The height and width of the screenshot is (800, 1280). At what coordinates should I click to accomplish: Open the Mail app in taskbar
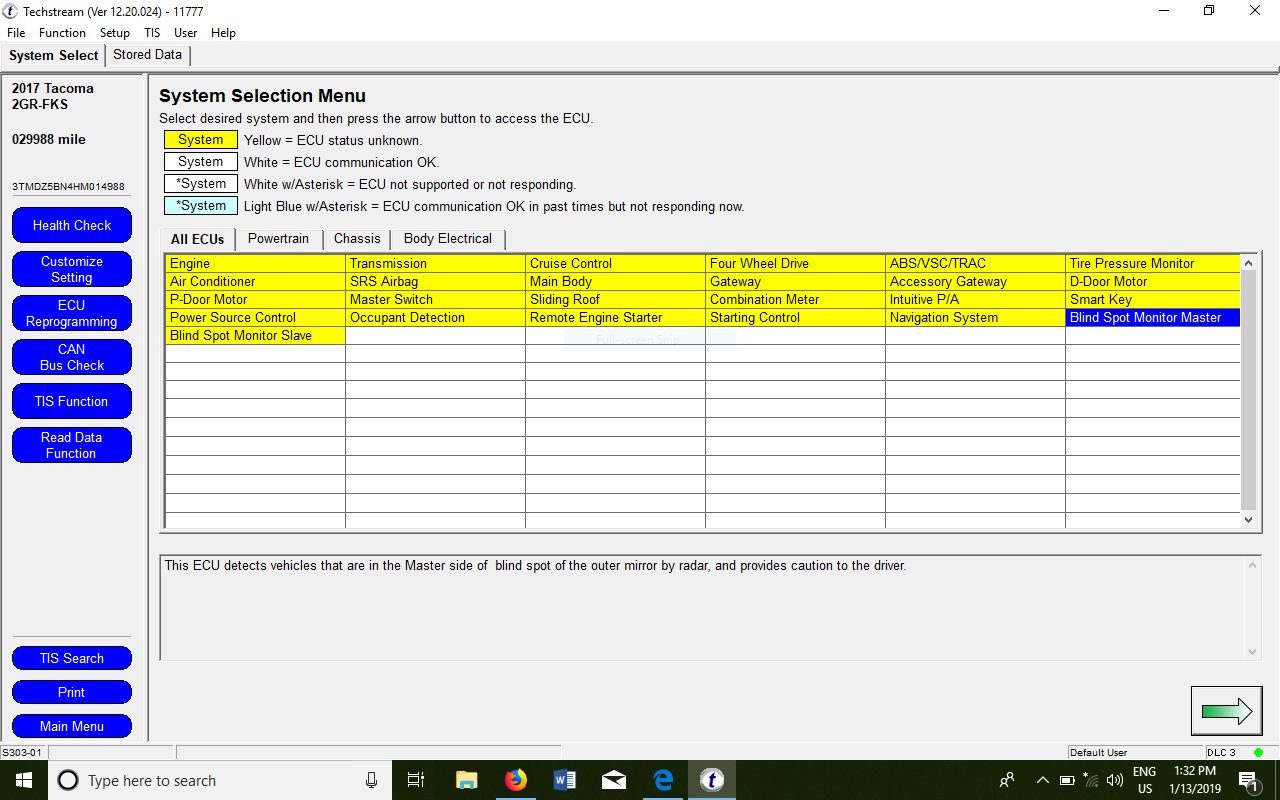(613, 780)
